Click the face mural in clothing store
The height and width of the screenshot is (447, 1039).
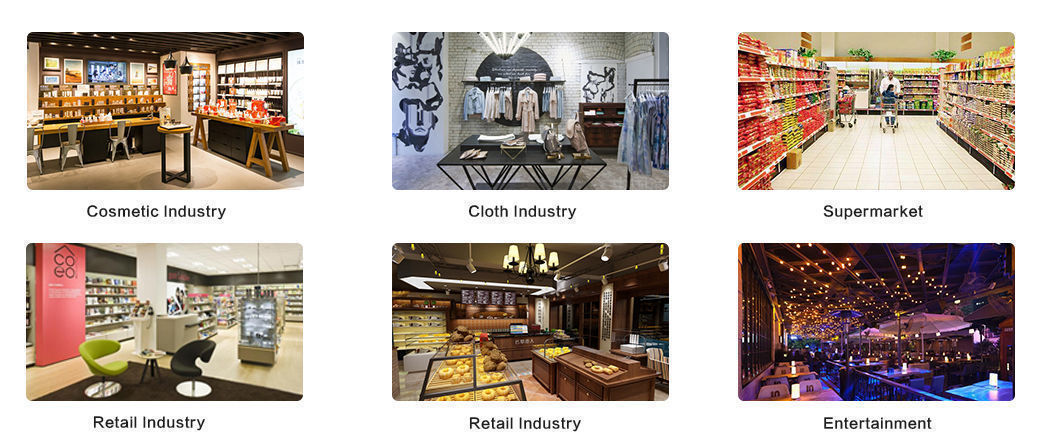(417, 93)
